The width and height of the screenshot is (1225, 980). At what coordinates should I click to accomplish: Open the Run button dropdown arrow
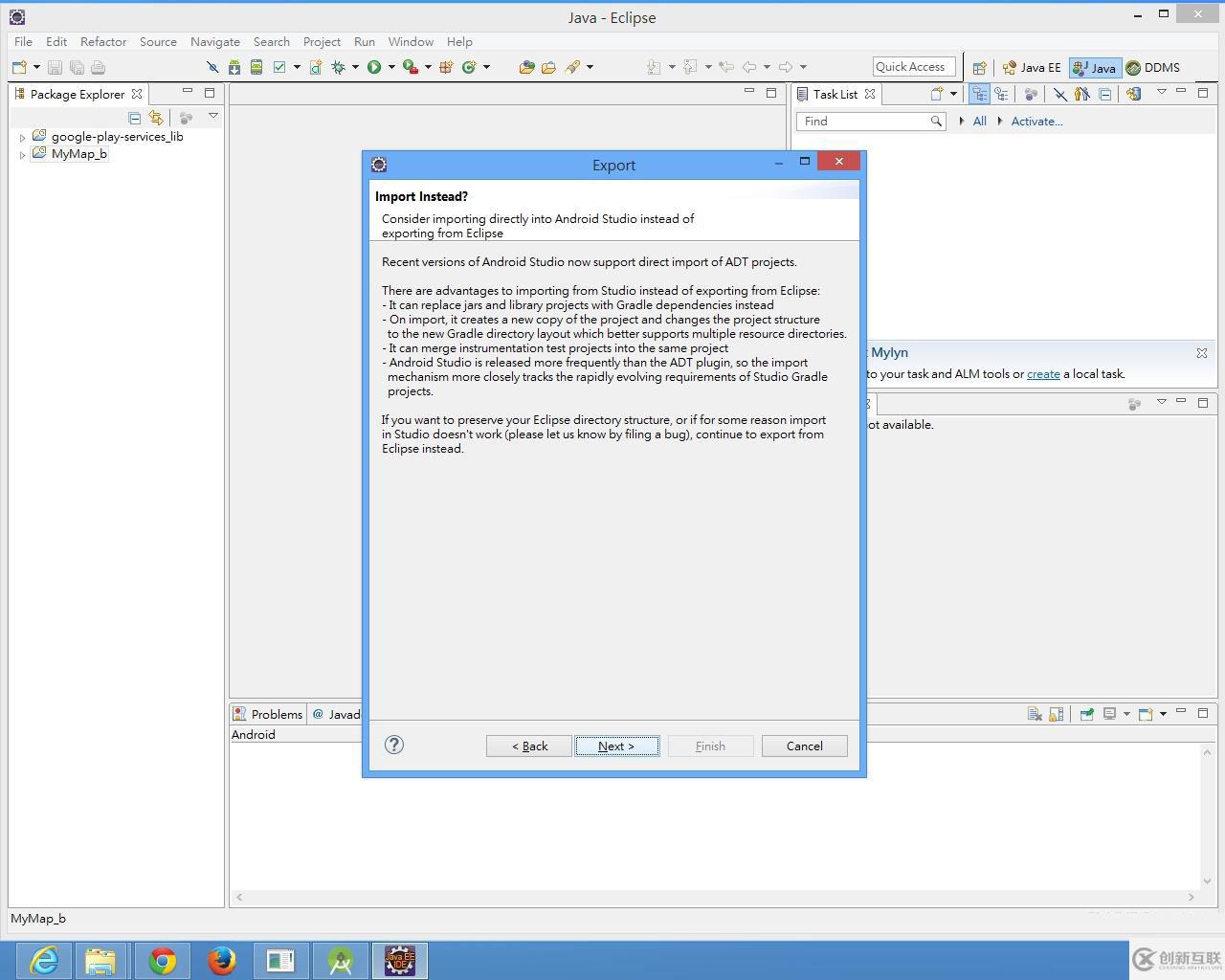pos(391,67)
